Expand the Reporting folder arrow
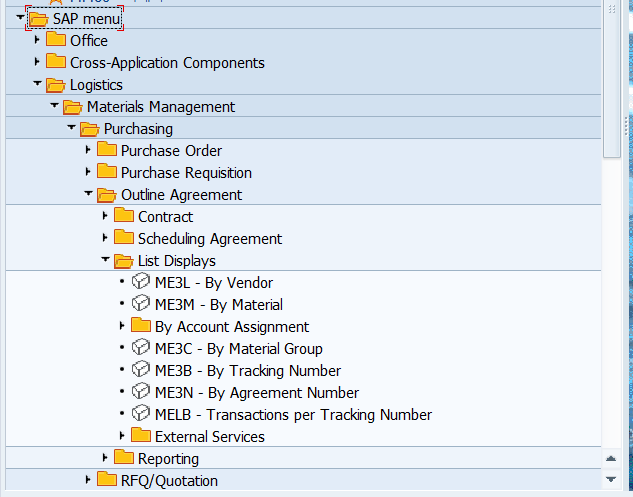This screenshot has width=633, height=497. pyautogui.click(x=105, y=457)
